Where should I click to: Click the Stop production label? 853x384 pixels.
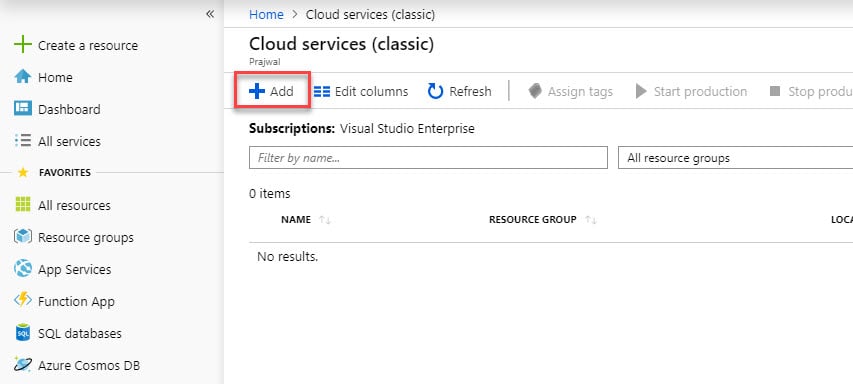[x=820, y=92]
